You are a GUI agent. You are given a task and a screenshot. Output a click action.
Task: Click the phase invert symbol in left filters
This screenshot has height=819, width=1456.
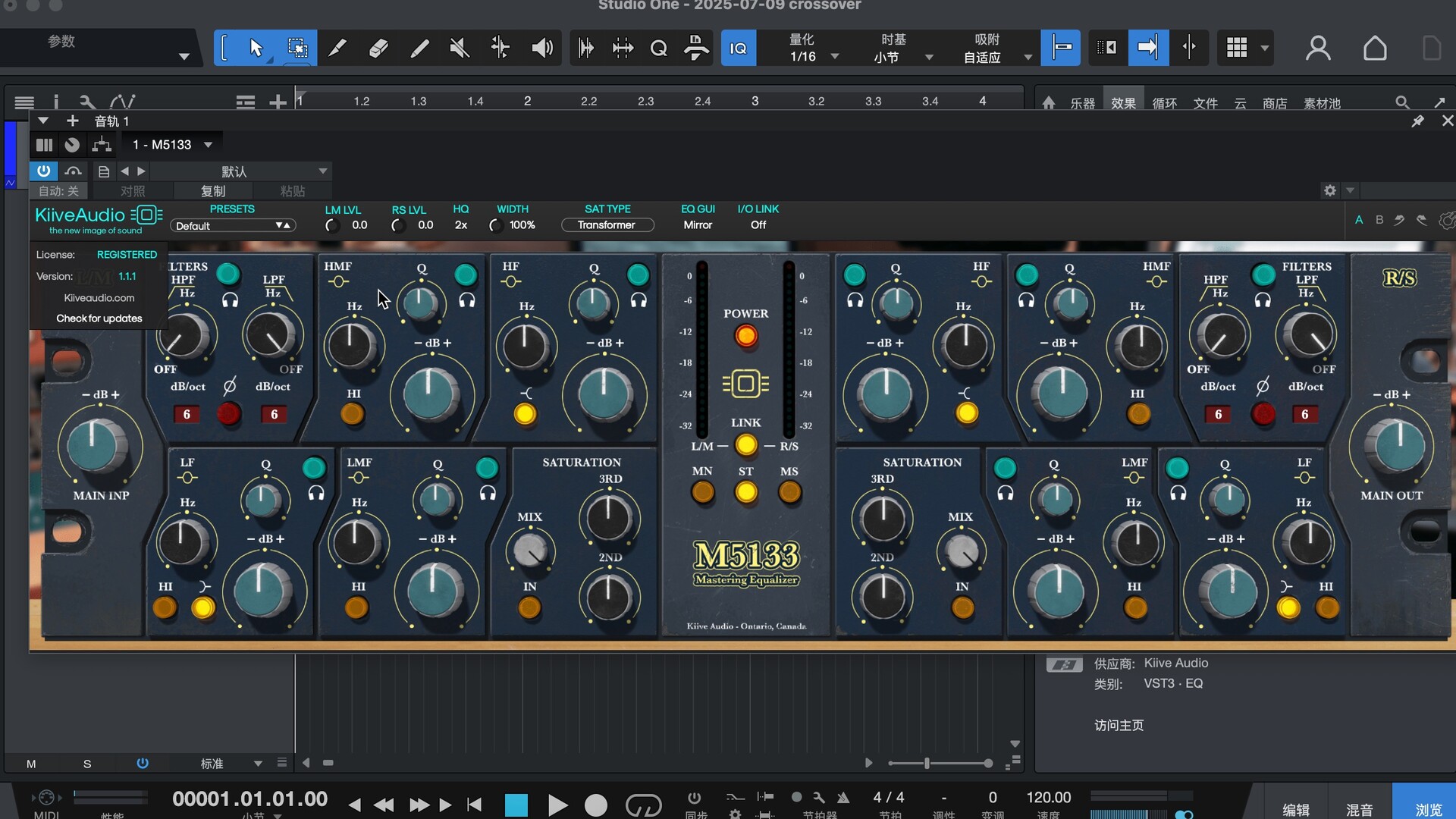tap(230, 386)
